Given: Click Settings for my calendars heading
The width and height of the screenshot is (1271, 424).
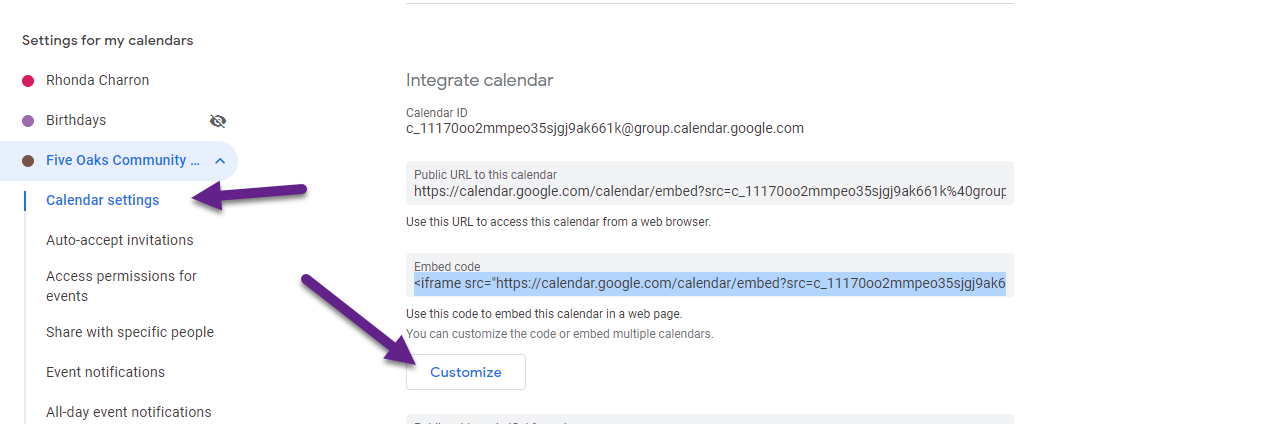Looking at the screenshot, I should pyautogui.click(x=107, y=40).
